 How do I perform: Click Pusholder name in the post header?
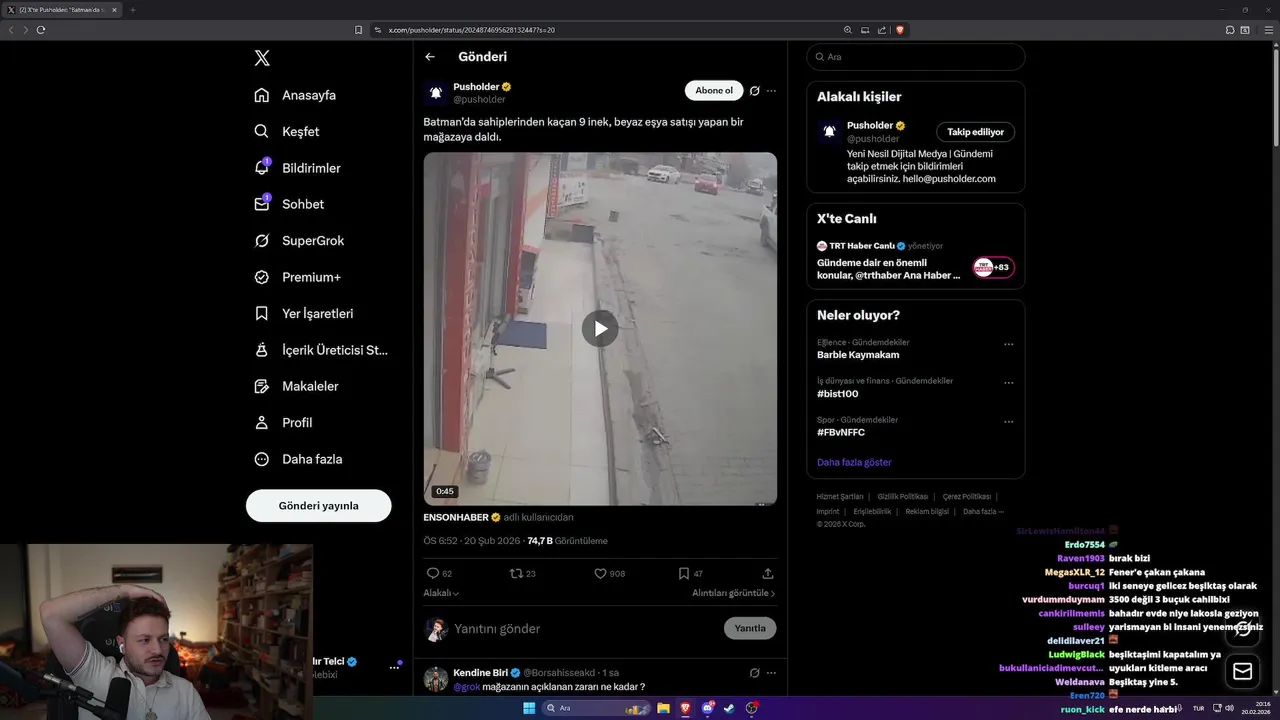tap(476, 87)
